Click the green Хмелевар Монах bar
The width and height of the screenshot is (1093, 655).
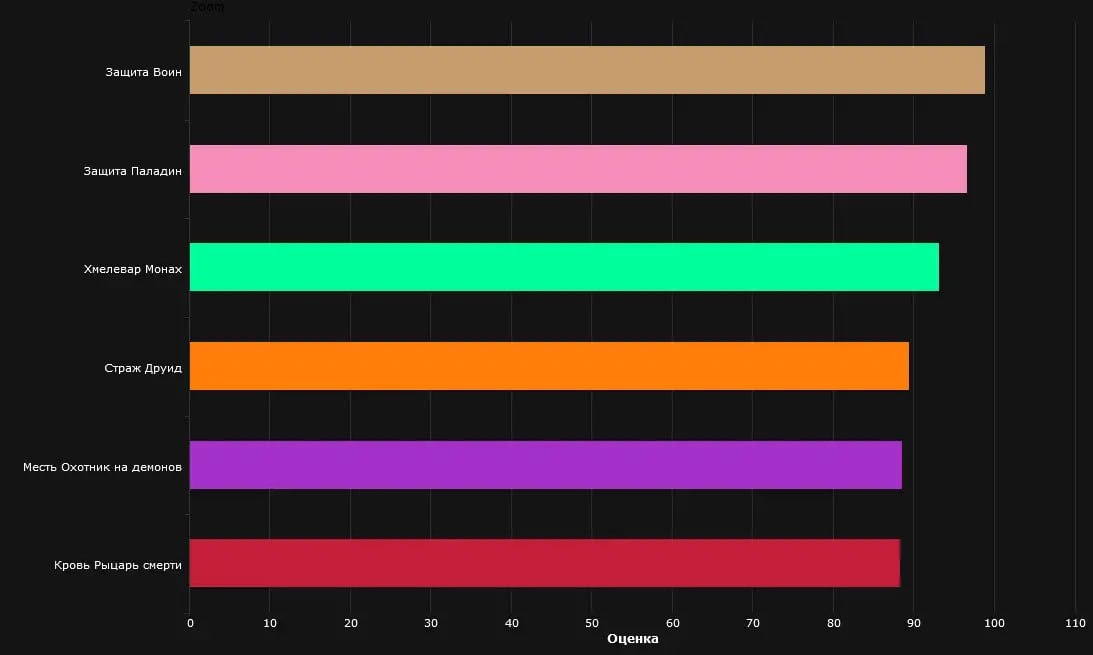tap(564, 268)
